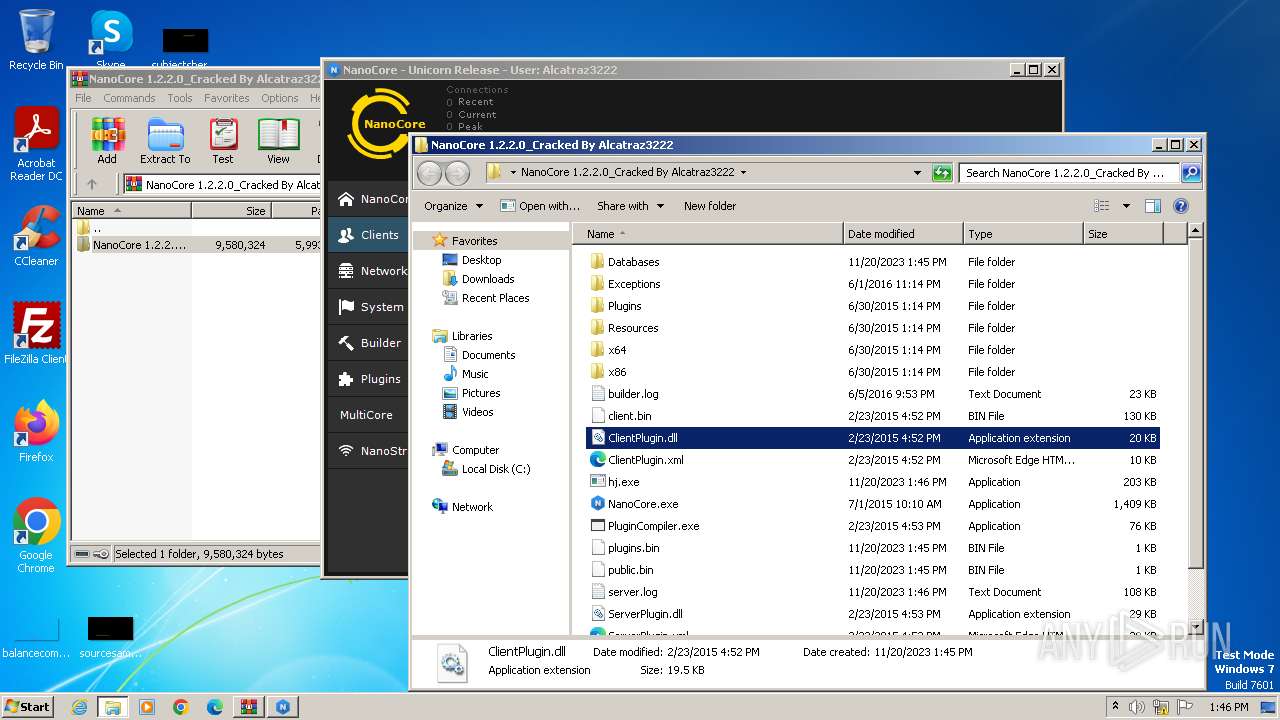The image size is (1280, 720).
Task: Select Recent Places under Favorites
Action: pyautogui.click(x=495, y=298)
